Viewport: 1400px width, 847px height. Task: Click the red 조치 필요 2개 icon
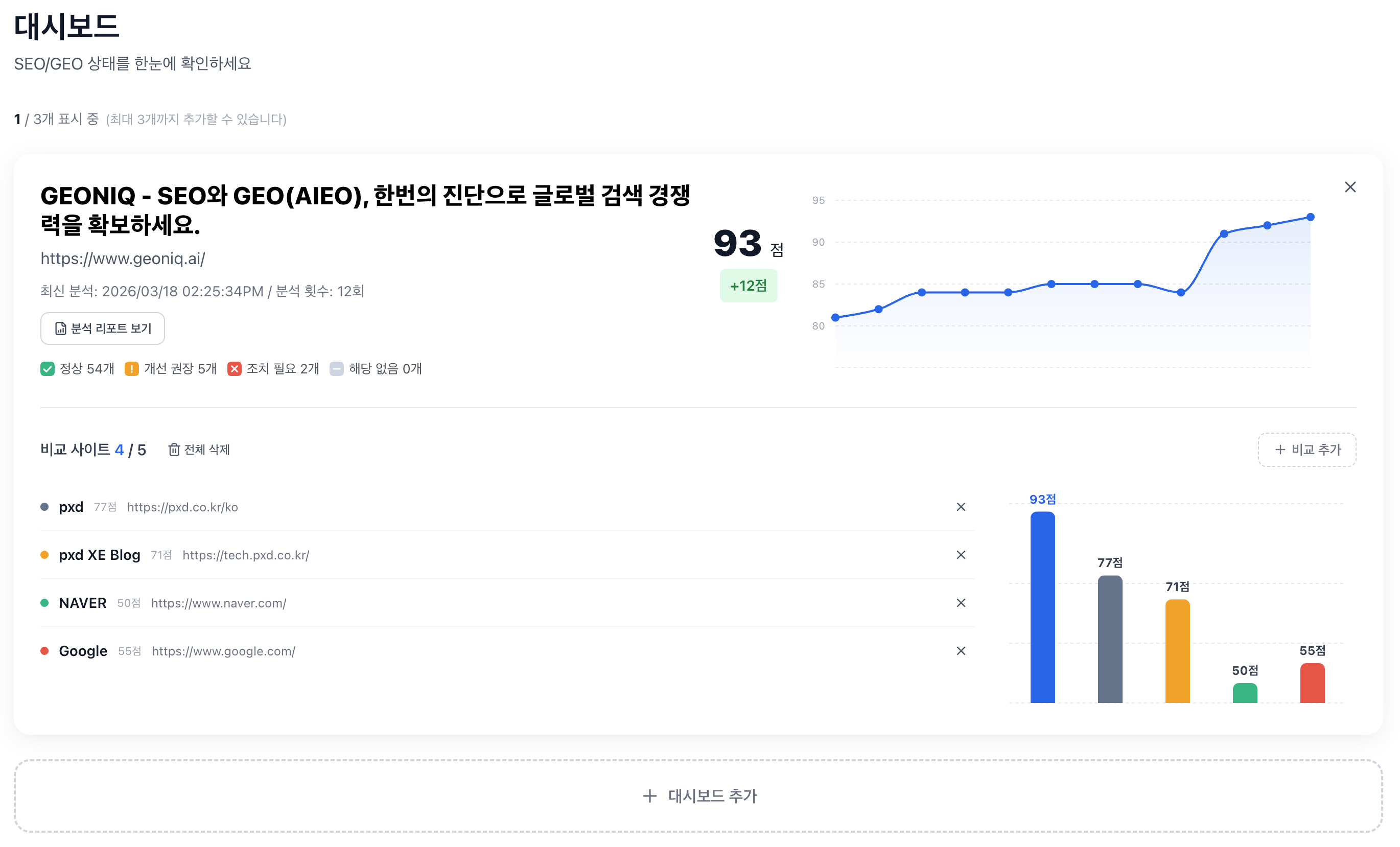point(234,369)
